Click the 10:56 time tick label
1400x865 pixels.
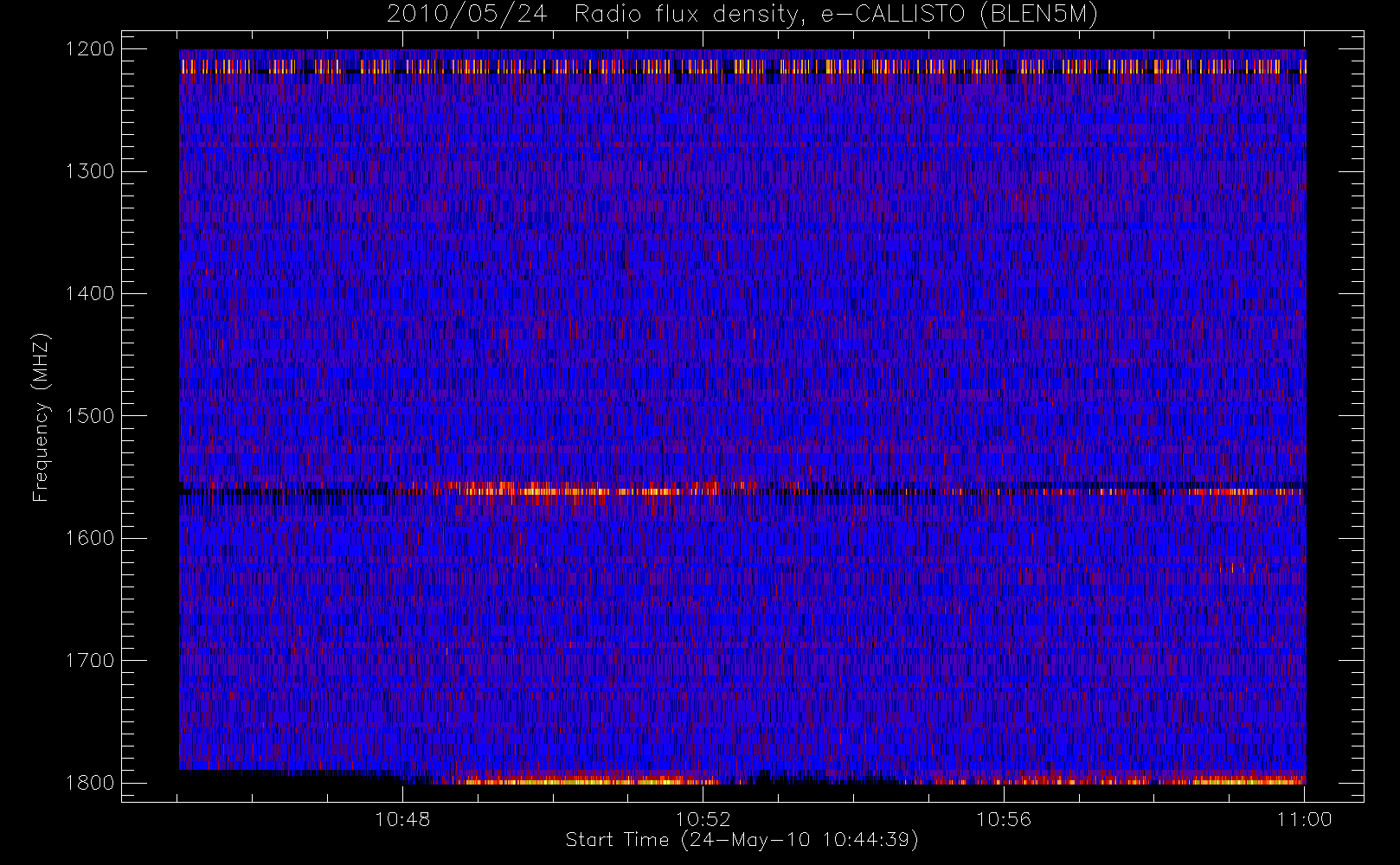click(1004, 819)
